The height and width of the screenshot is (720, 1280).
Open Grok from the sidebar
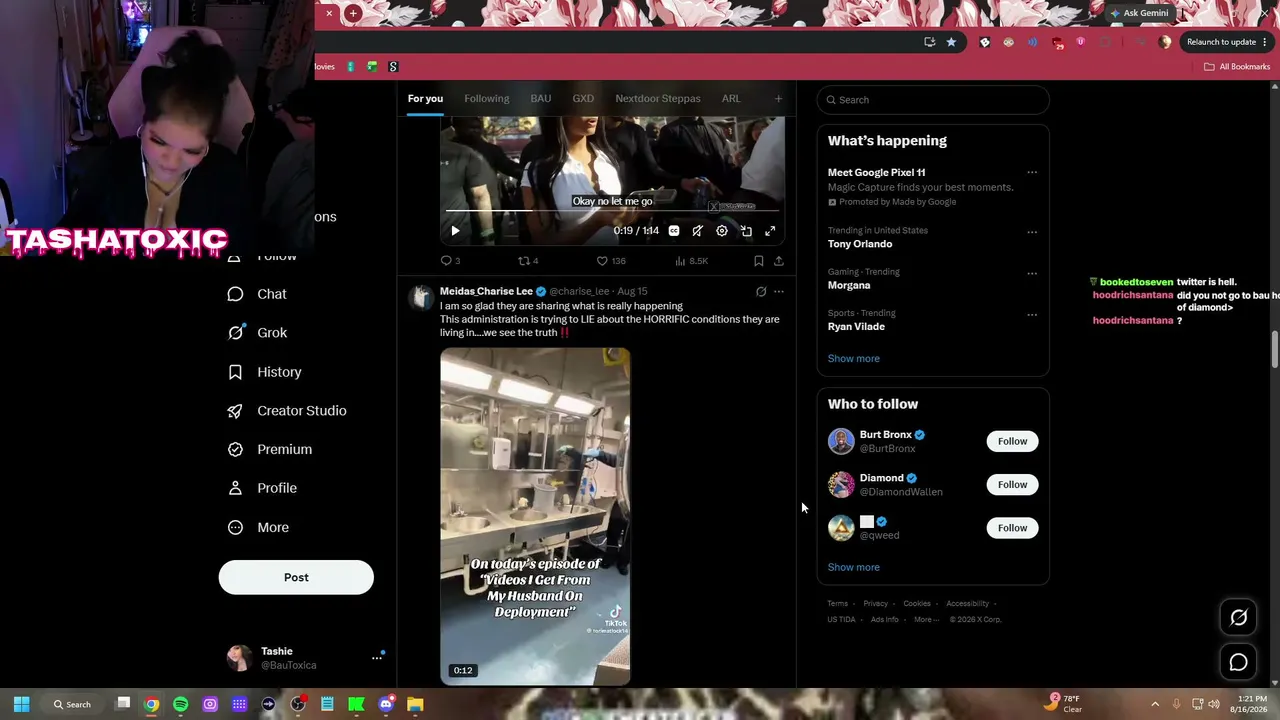pos(257,333)
